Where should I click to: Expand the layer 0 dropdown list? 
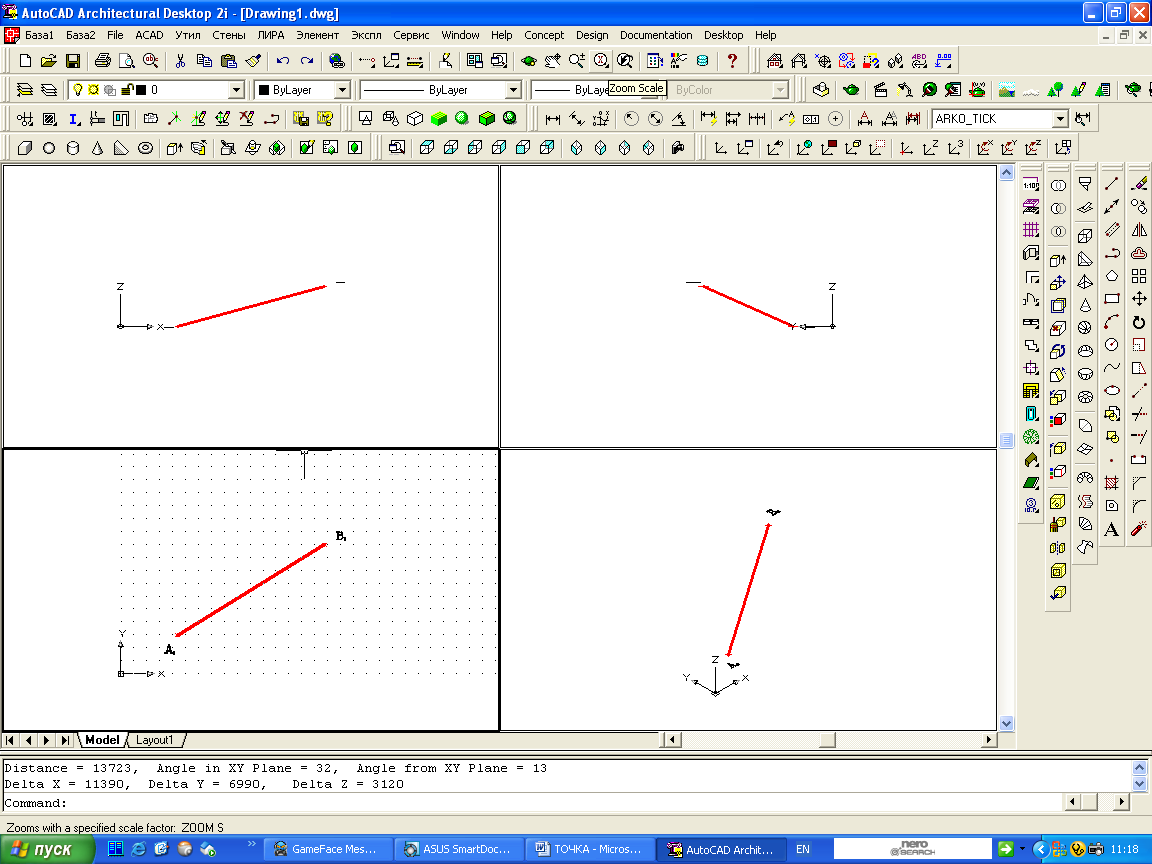pos(236,90)
